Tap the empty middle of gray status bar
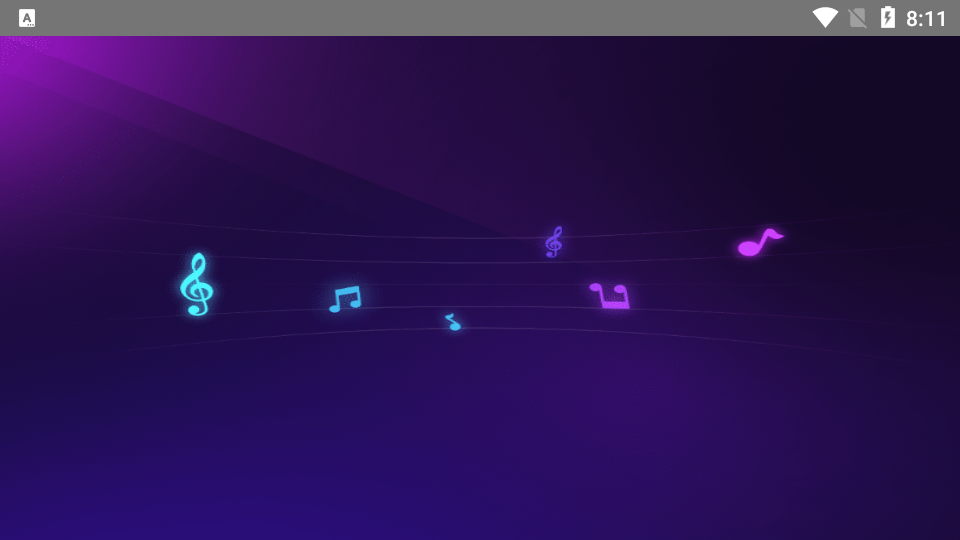This screenshot has height=540, width=960. click(420, 18)
